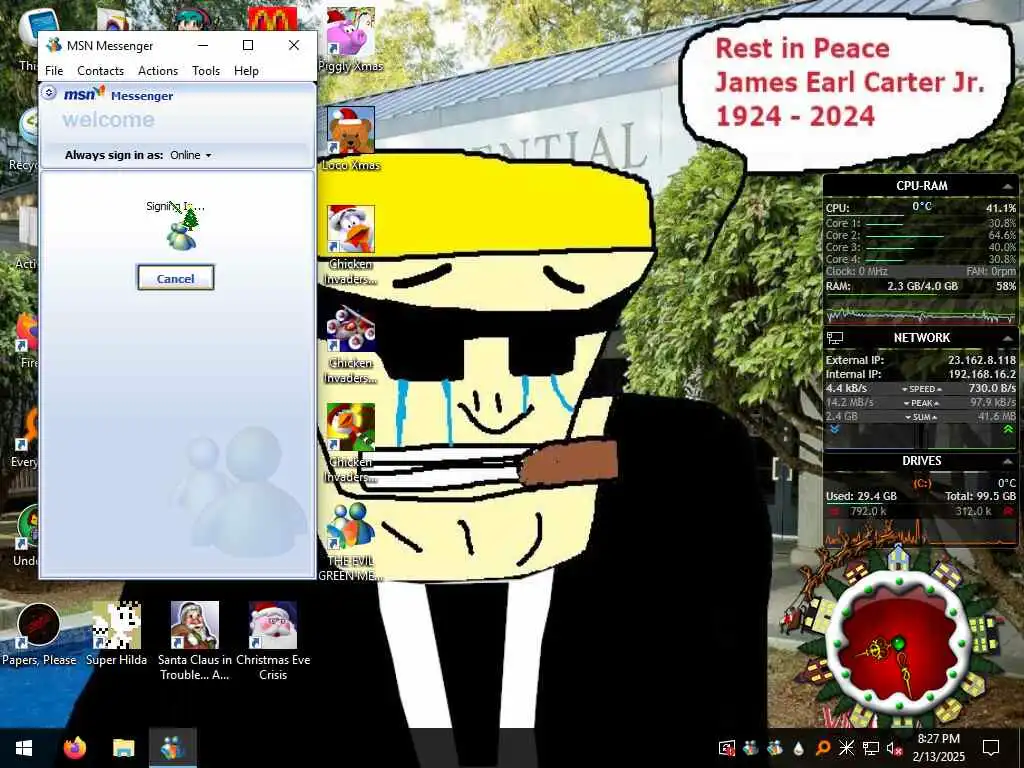This screenshot has height=768, width=1024.
Task: Click the green upload double-chevron in the network widget
Action: [1008, 429]
